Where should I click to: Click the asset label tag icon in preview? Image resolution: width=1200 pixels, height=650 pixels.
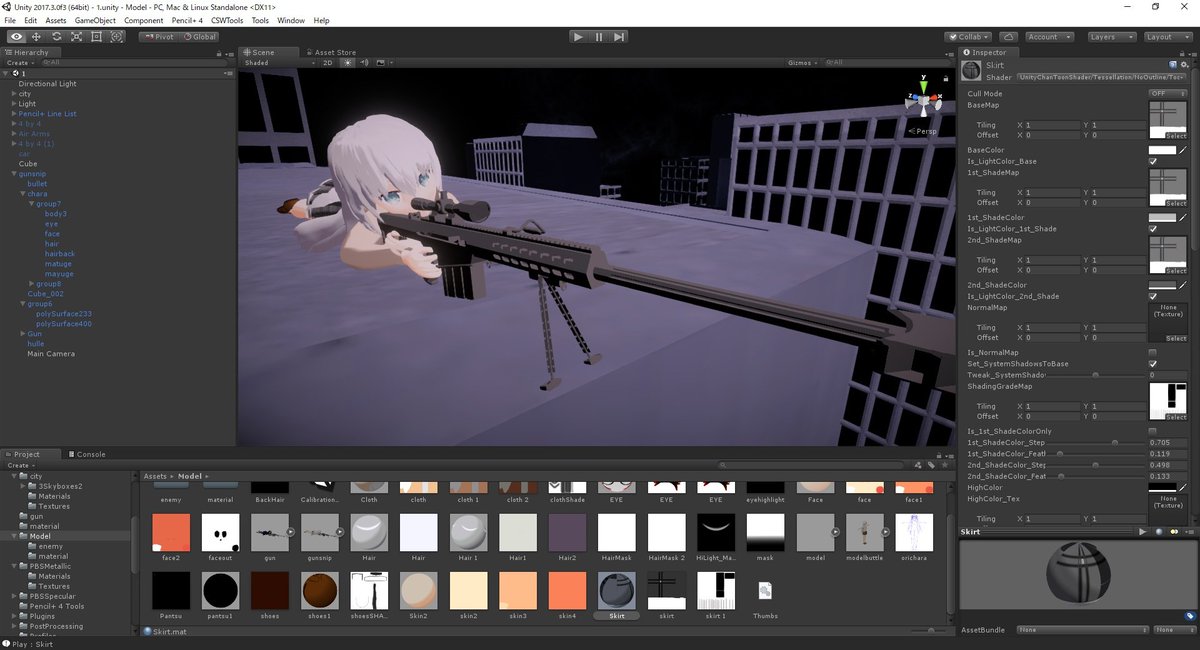click(1190, 616)
